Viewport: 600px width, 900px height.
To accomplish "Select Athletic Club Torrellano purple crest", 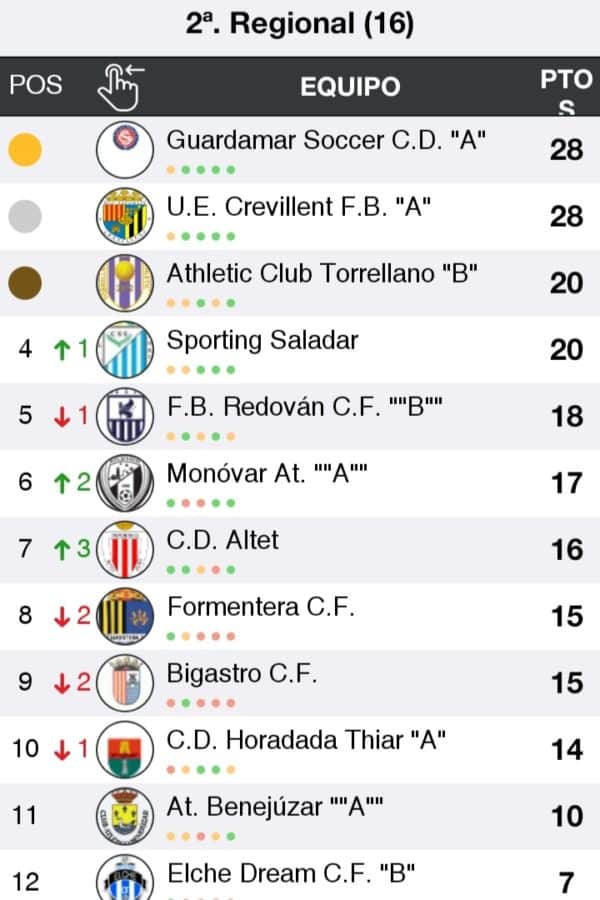I will pyautogui.click(x=125, y=283).
